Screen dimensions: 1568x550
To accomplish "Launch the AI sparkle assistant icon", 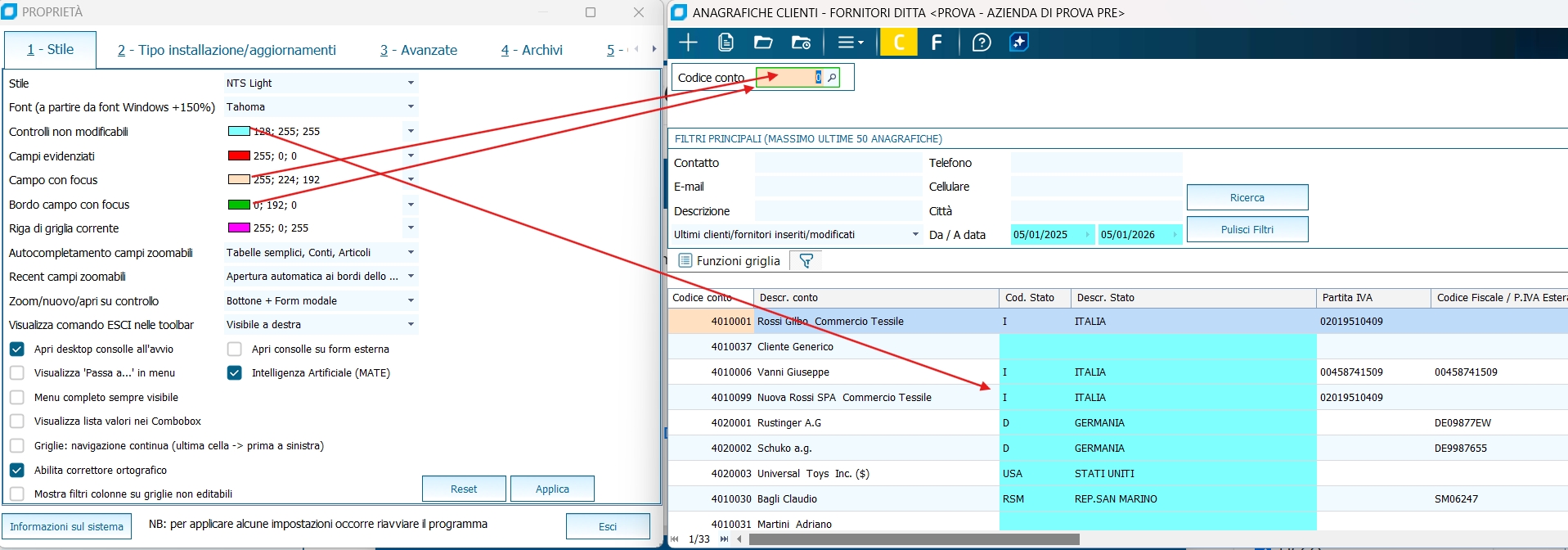I will (x=1019, y=43).
